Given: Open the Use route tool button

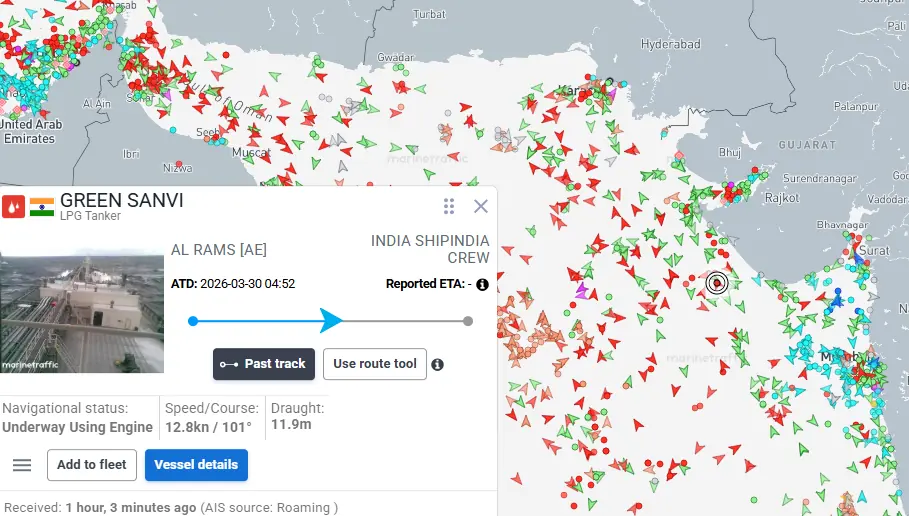Looking at the screenshot, I should pos(374,364).
